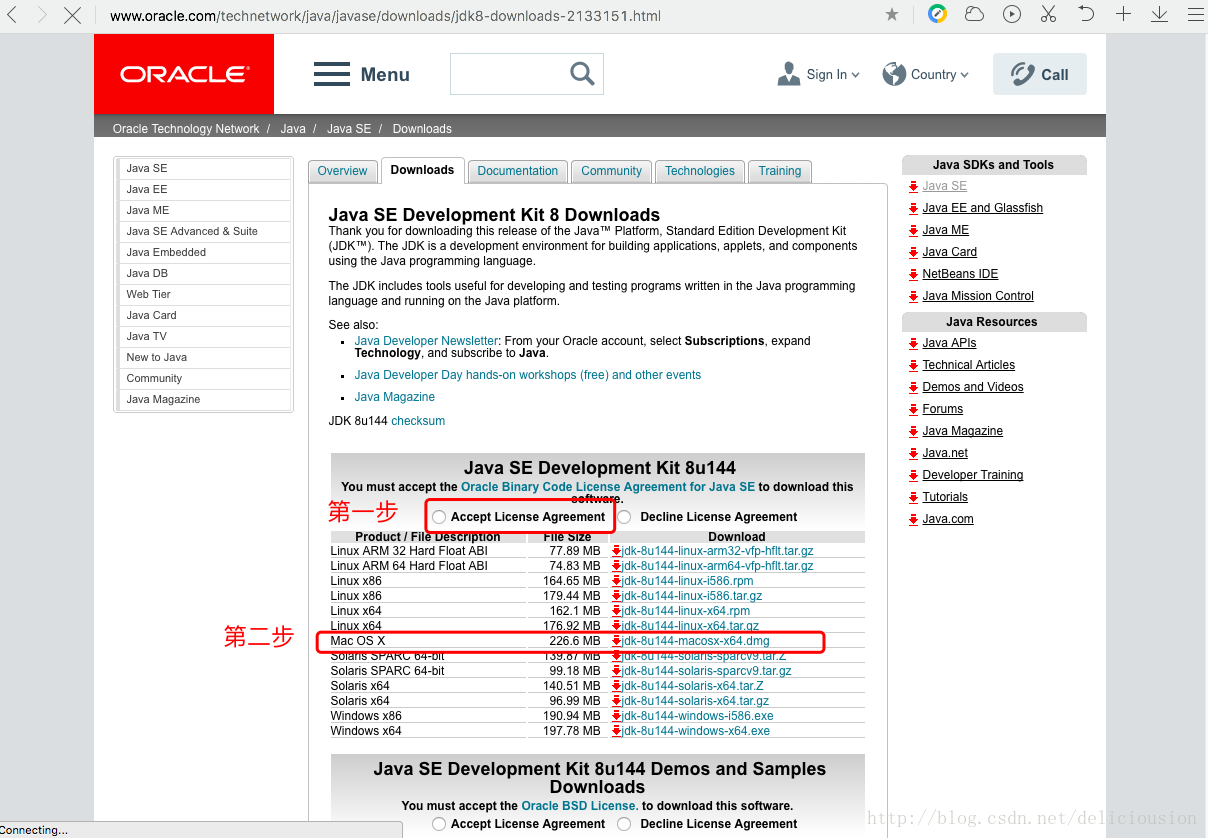Expand the Country dropdown
Image resolution: width=1208 pixels, height=838 pixels.
coord(925,74)
